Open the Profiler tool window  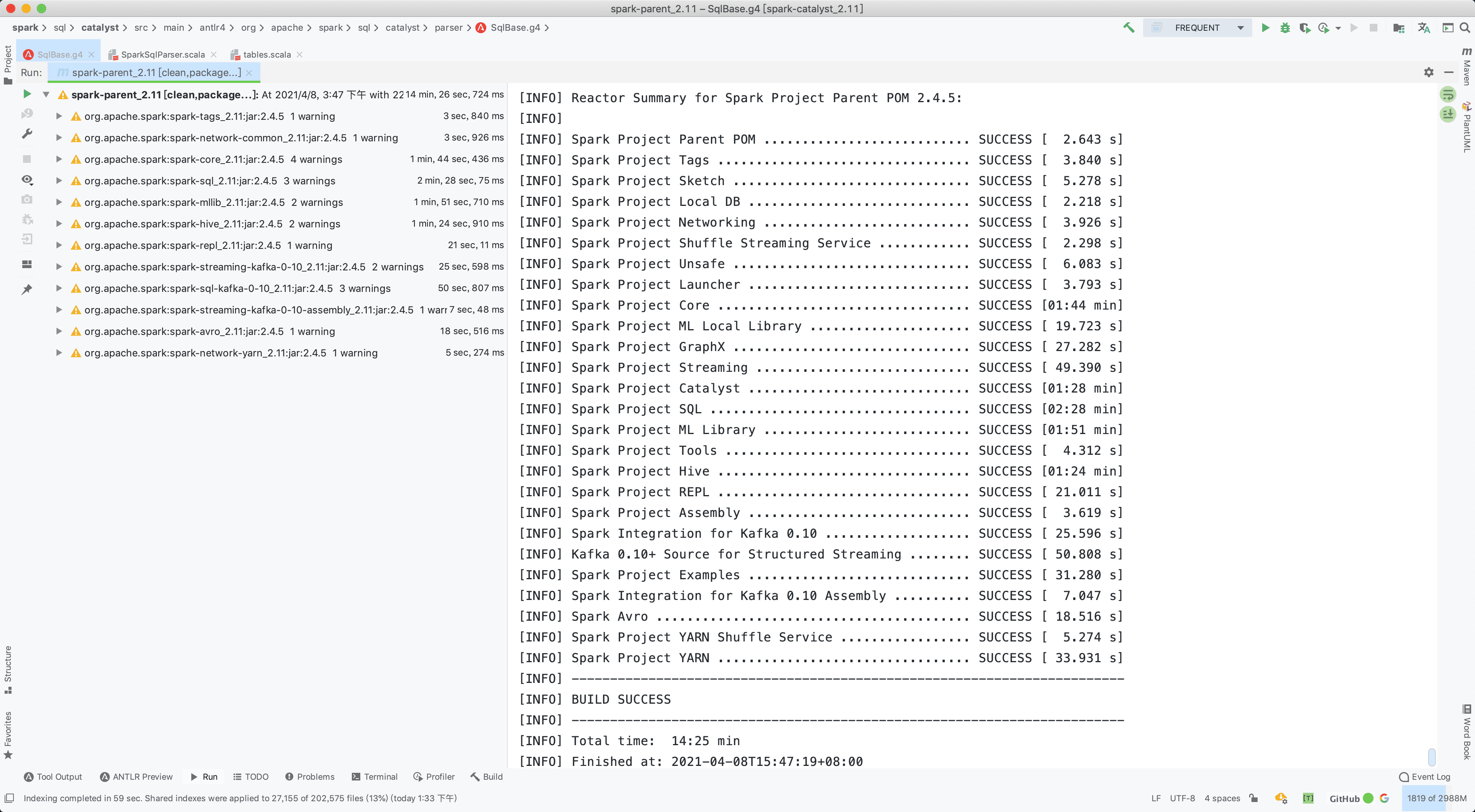pos(434,777)
